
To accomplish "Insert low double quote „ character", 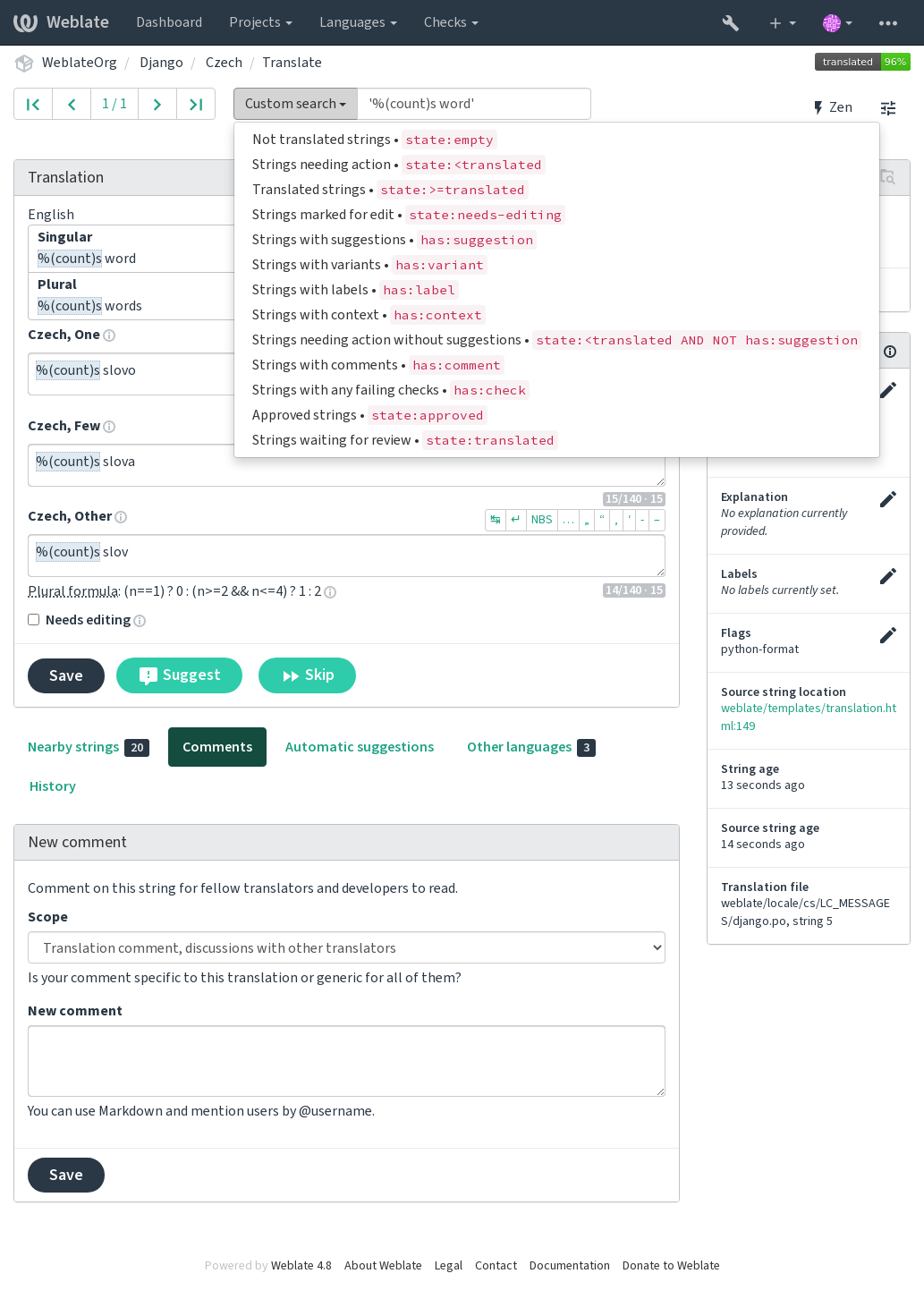I will [587, 520].
